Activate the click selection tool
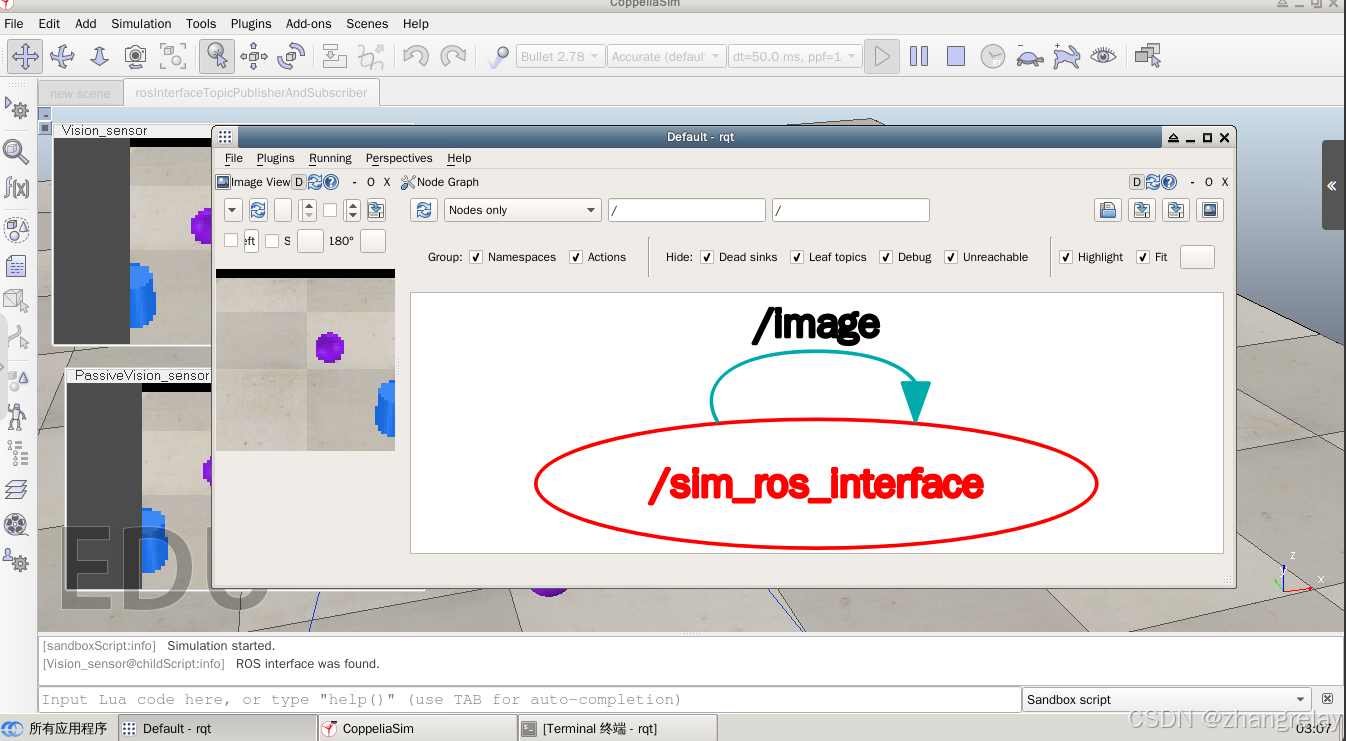1346x741 pixels. [x=217, y=56]
